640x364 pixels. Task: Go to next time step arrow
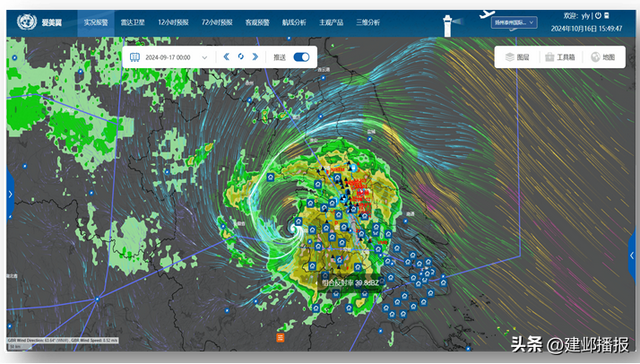[x=255, y=57]
